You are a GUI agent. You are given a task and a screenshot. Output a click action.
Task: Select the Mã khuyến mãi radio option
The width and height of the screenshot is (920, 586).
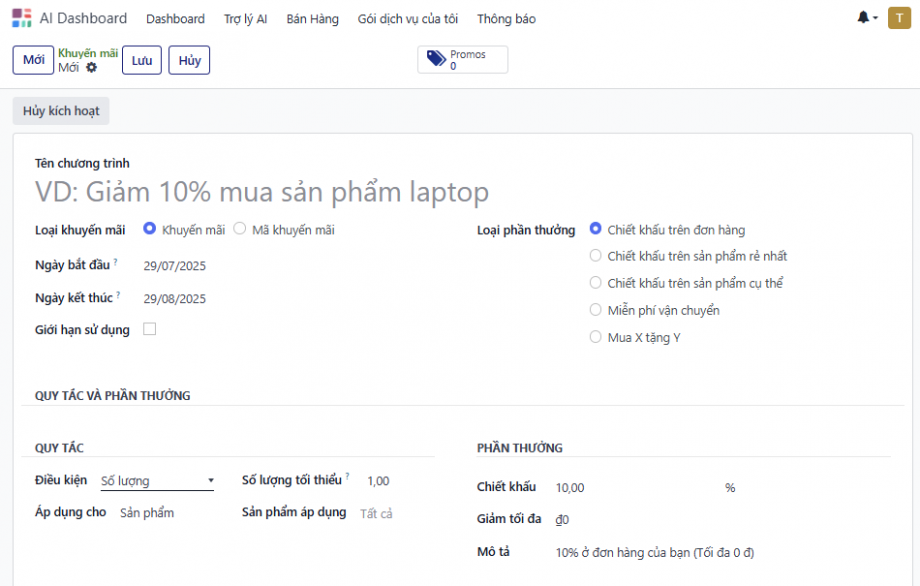[240, 229]
